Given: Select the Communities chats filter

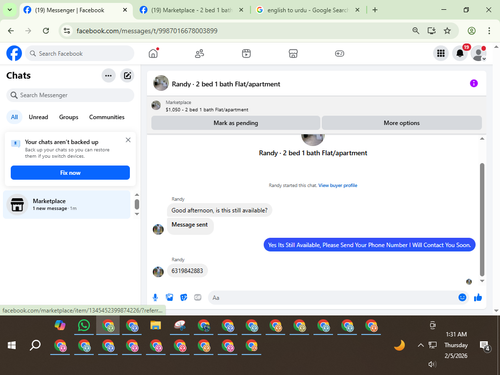Looking at the screenshot, I should [x=107, y=117].
